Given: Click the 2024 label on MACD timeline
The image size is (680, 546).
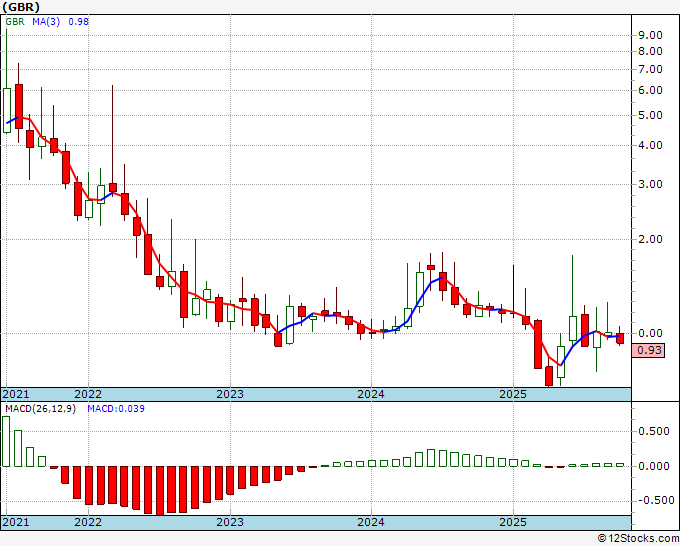Looking at the screenshot, I should 371,522.
